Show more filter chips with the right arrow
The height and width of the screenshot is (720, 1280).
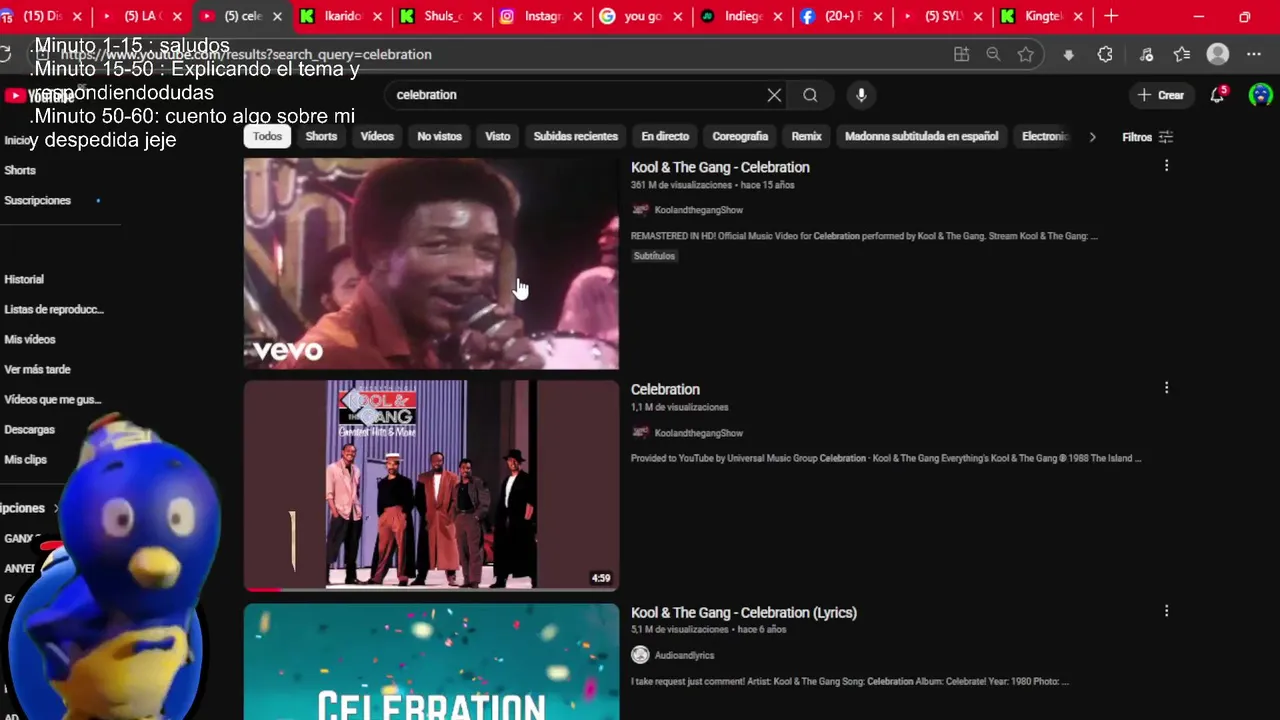(x=1092, y=137)
